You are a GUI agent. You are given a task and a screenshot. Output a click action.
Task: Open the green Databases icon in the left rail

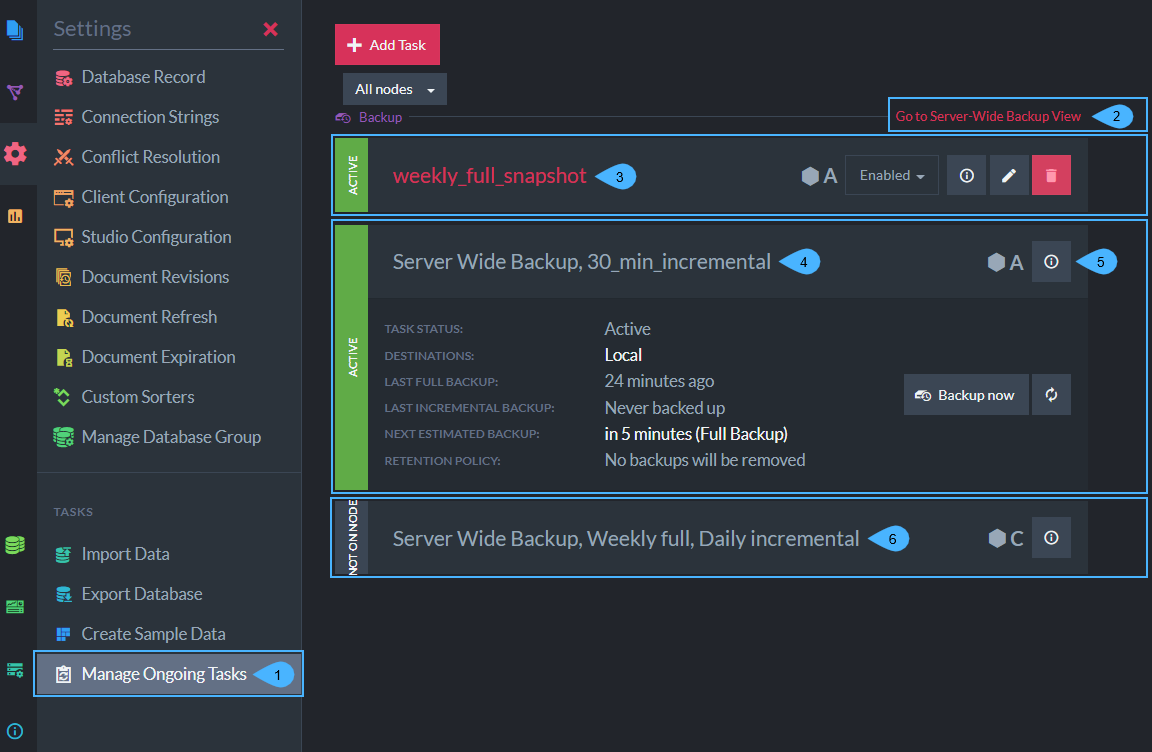[15, 545]
